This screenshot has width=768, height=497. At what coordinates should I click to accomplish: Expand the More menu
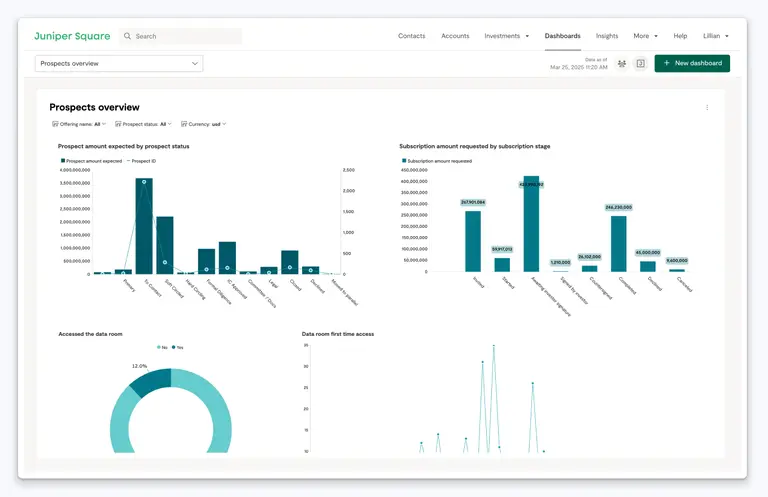[x=645, y=36]
